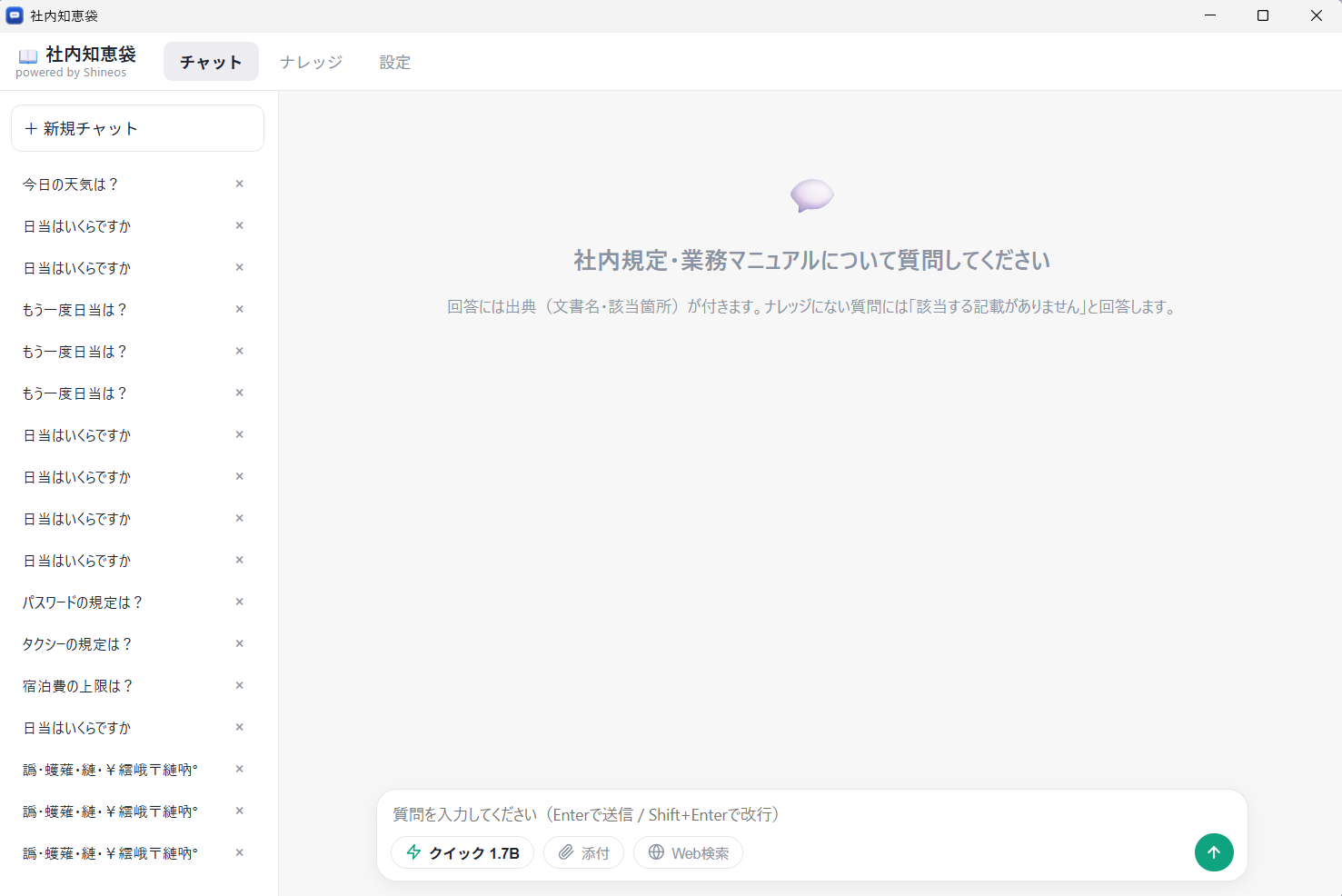Select the パスワードの規定は？ chat
The width and height of the screenshot is (1342, 896).
click(x=137, y=602)
